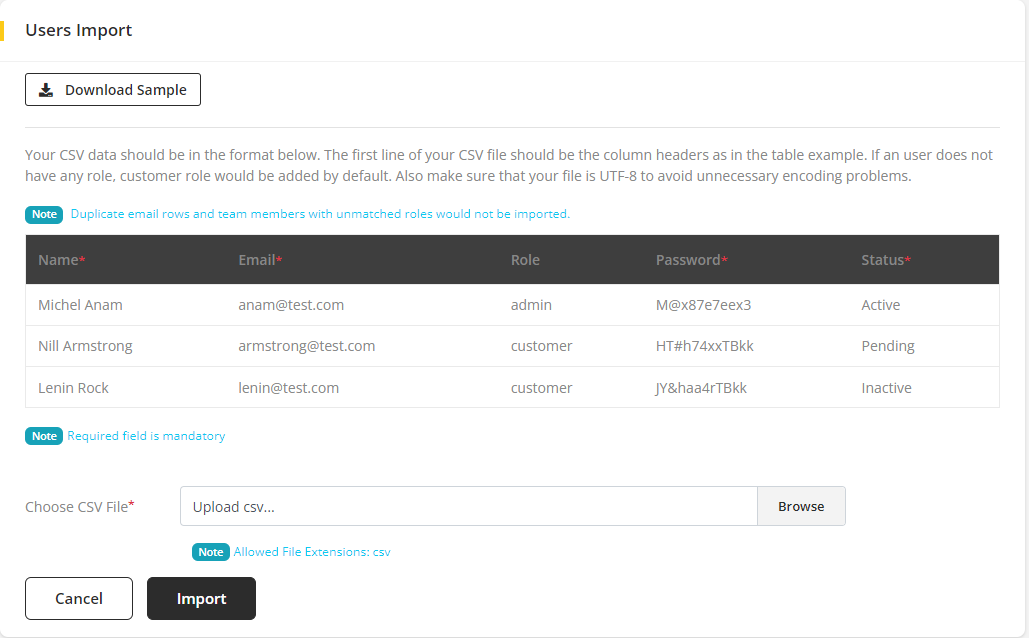1029x638 pixels.
Task: Select the Pending status cell
Action: tap(887, 346)
